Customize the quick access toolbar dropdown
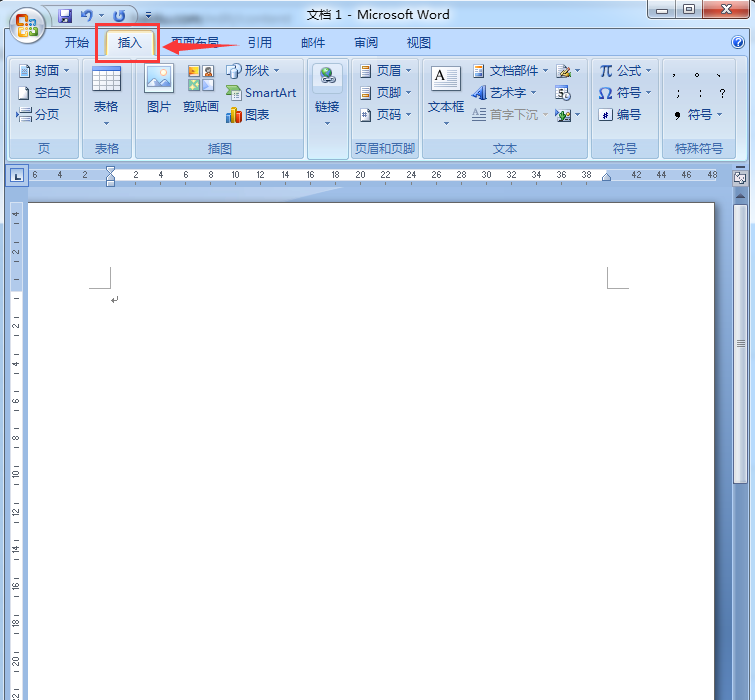The height and width of the screenshot is (700, 755). (148, 16)
